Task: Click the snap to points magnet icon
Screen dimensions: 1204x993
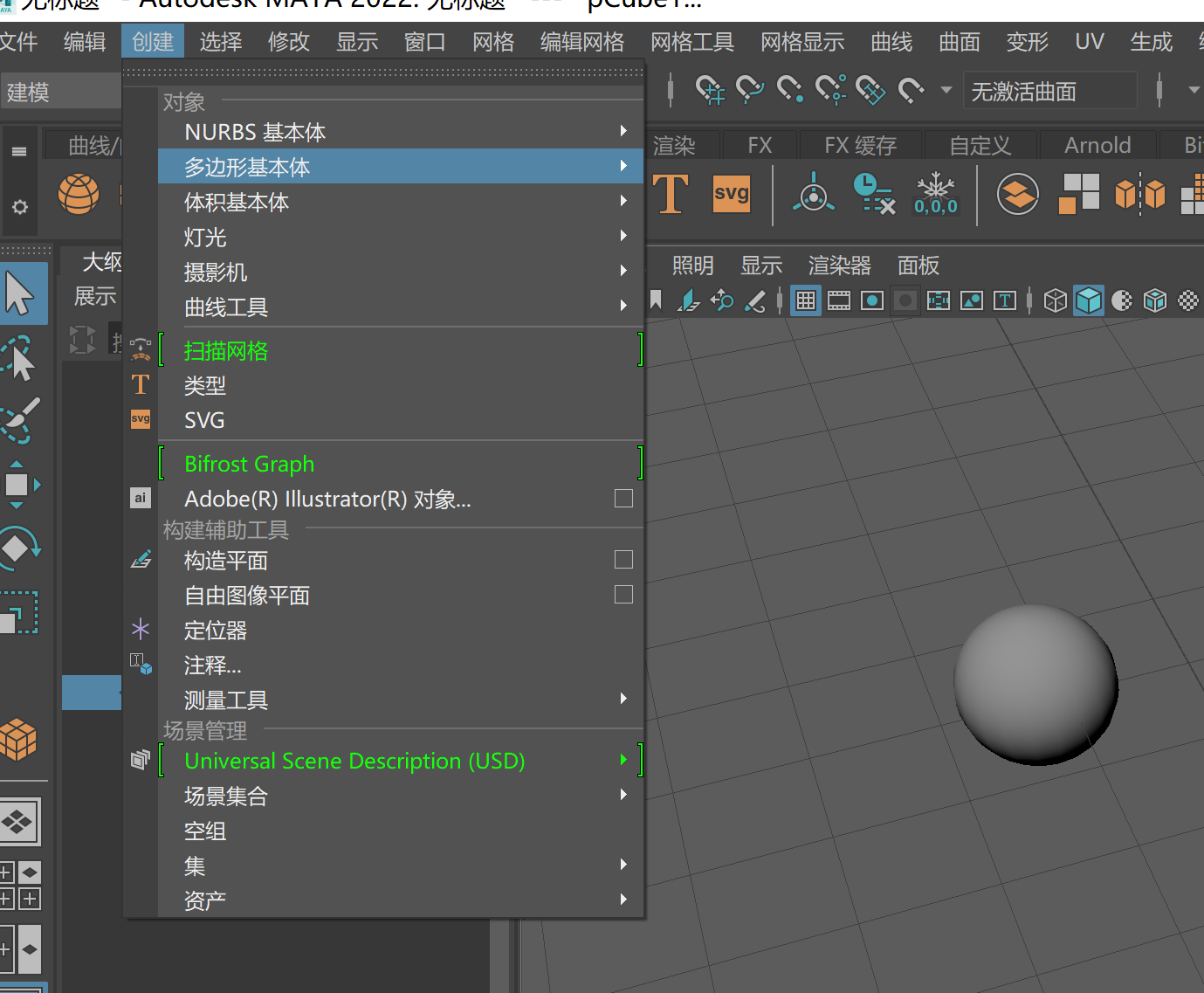Action: pos(790,89)
